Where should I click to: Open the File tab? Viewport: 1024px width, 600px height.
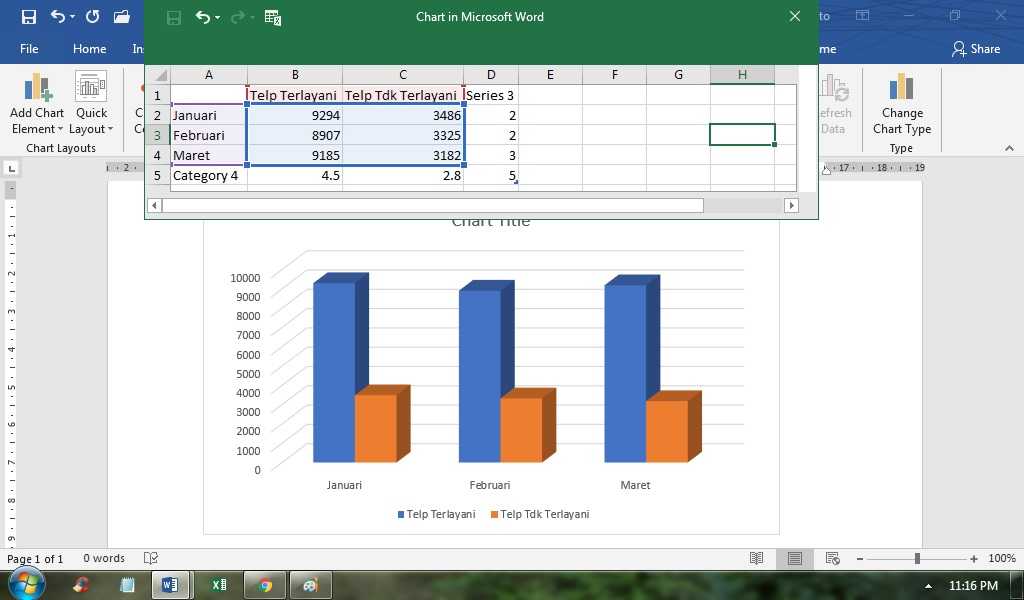click(x=29, y=49)
